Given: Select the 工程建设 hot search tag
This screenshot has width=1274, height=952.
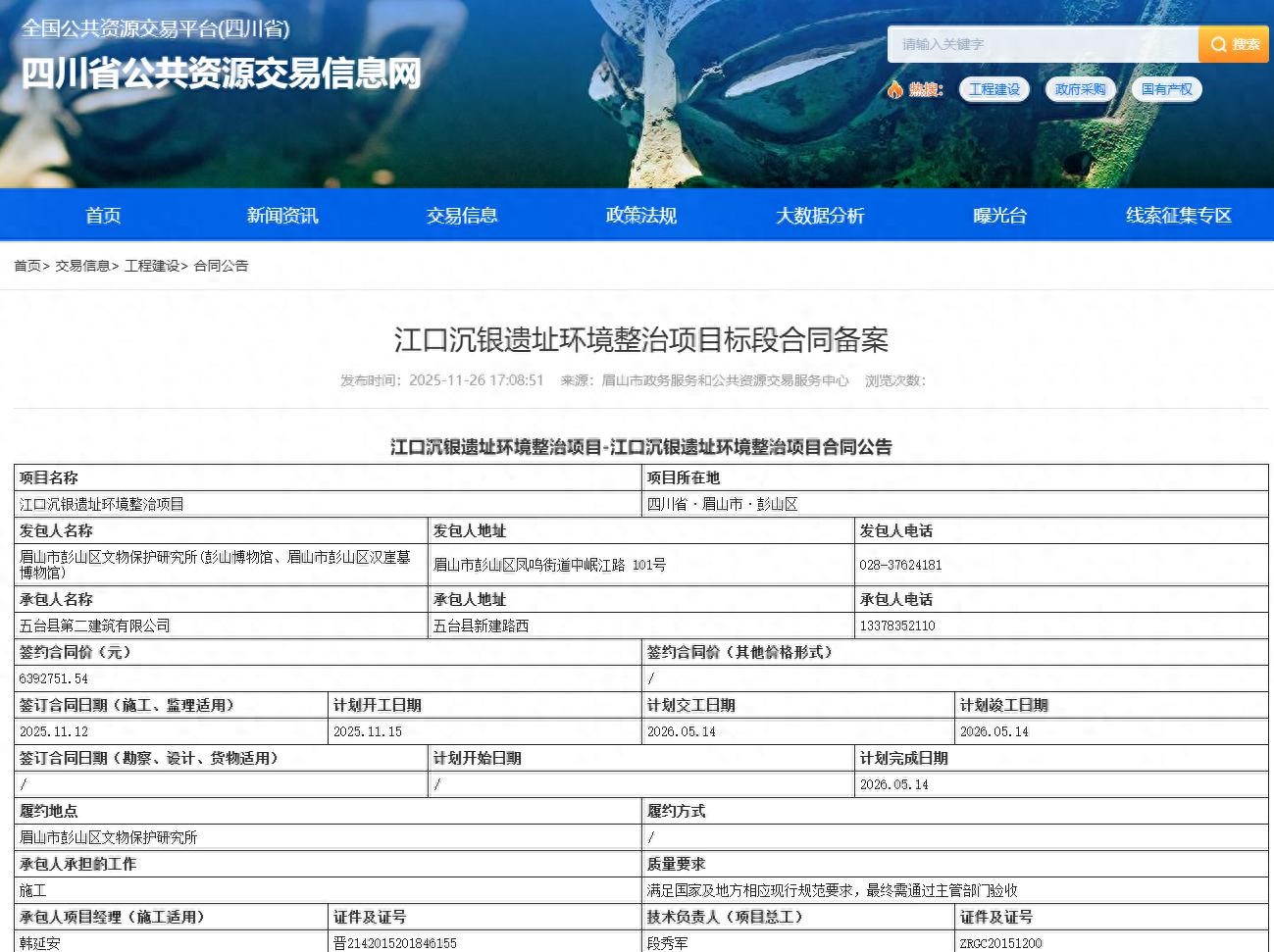Looking at the screenshot, I should (994, 89).
